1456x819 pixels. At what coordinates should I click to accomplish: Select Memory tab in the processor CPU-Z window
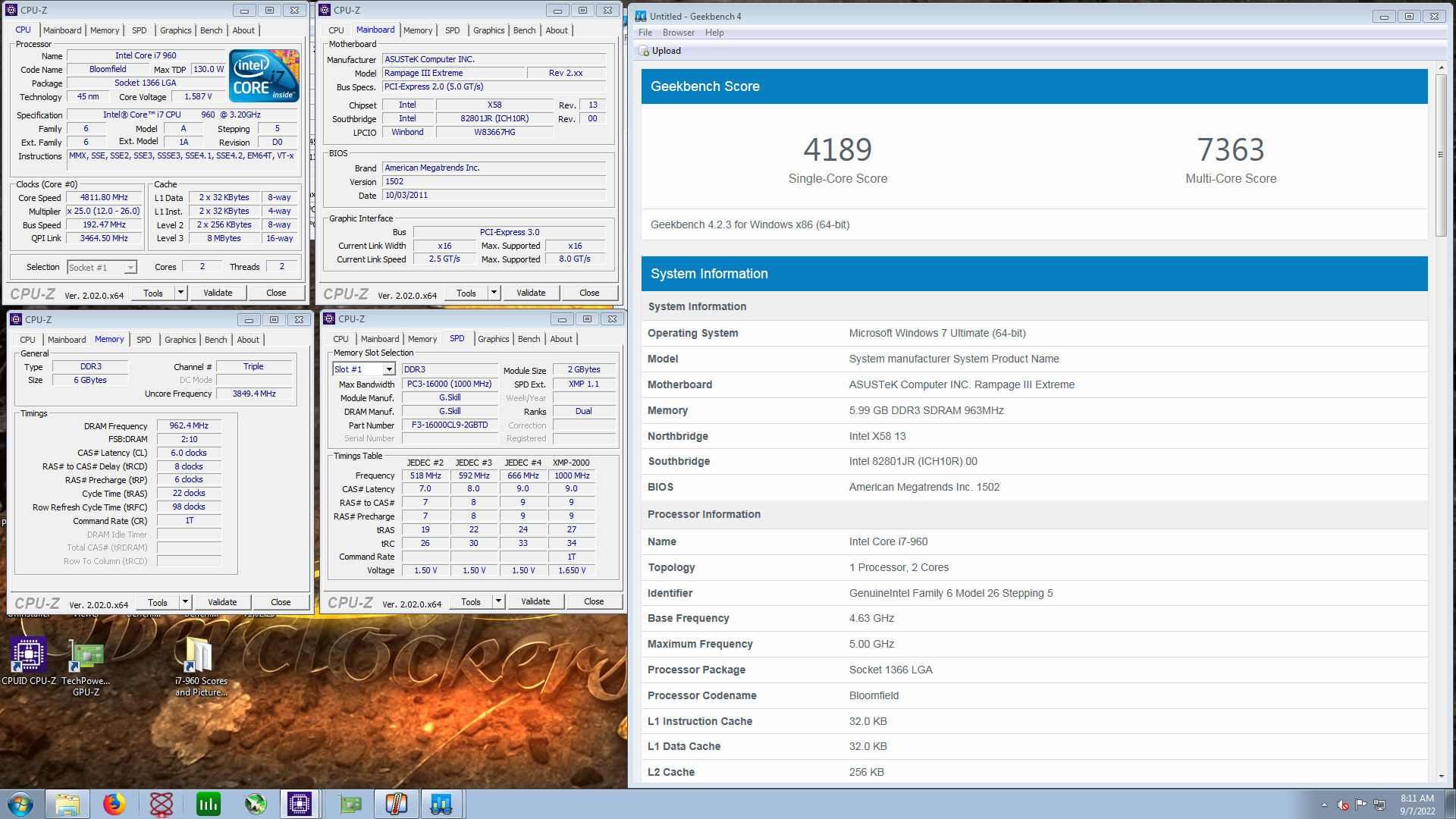tap(105, 30)
